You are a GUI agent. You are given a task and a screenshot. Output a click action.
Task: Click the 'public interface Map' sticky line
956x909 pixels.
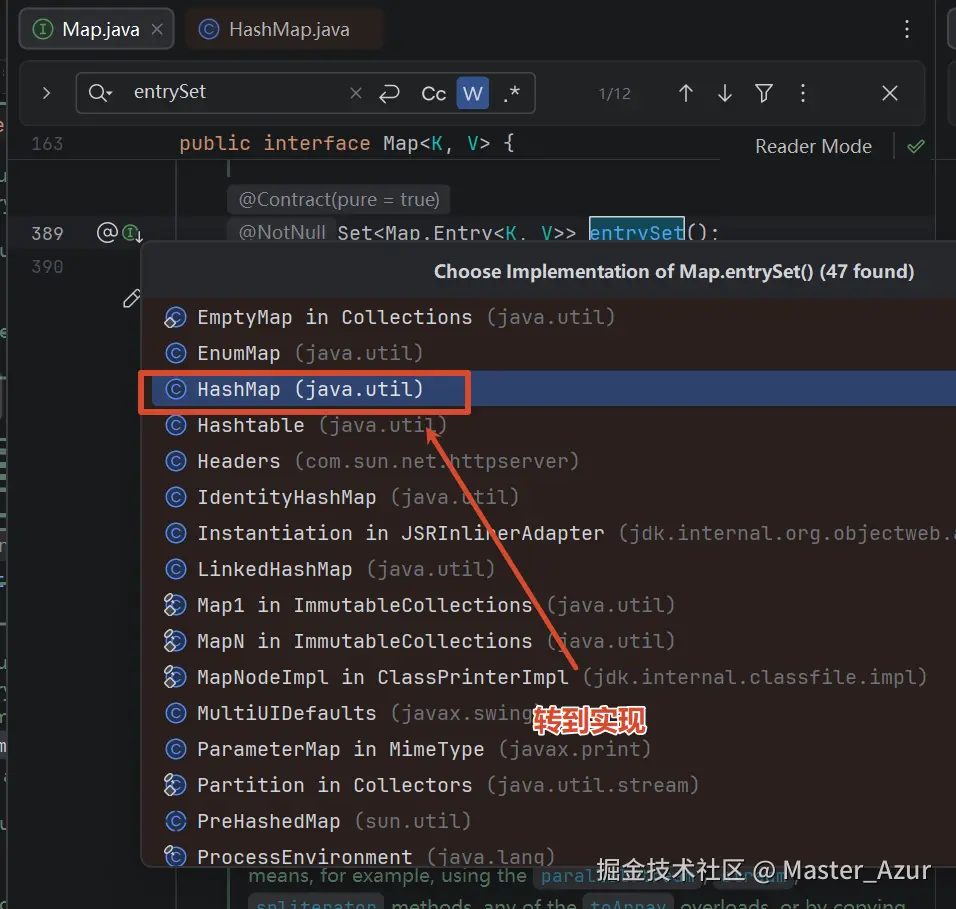(347, 143)
